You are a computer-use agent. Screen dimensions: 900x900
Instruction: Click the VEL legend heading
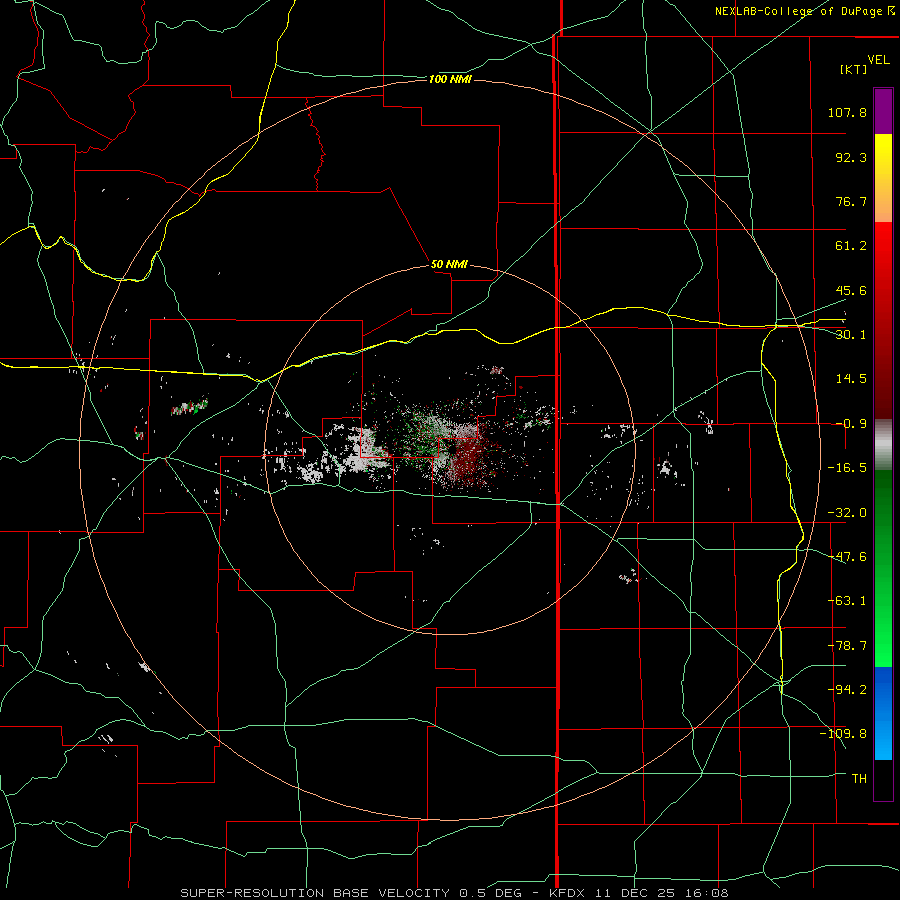pyautogui.click(x=878, y=60)
